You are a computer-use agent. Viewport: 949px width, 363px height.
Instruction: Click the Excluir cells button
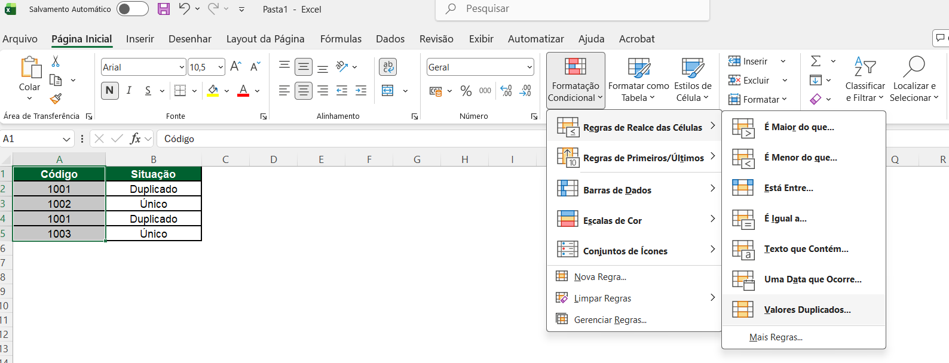click(749, 80)
